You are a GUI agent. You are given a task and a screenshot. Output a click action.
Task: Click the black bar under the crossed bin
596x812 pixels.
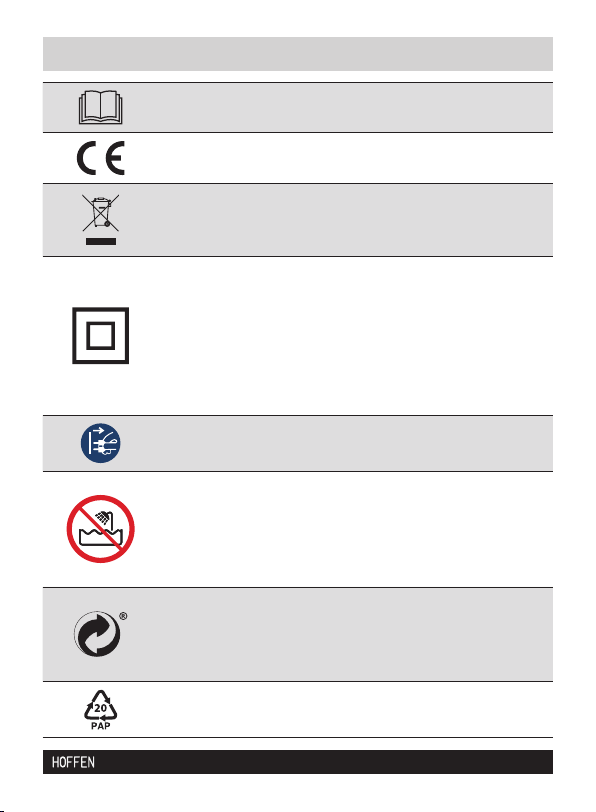[x=101, y=241]
